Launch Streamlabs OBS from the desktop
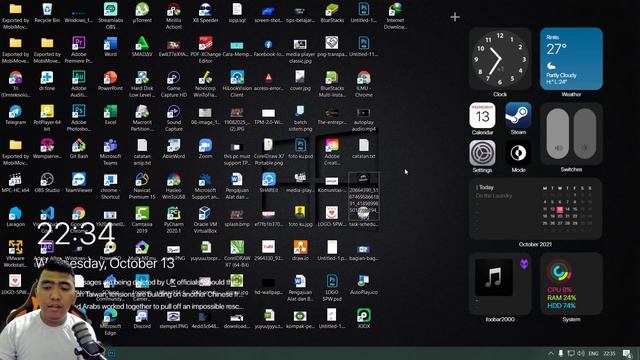This screenshot has height=360, width=640. pos(110,16)
